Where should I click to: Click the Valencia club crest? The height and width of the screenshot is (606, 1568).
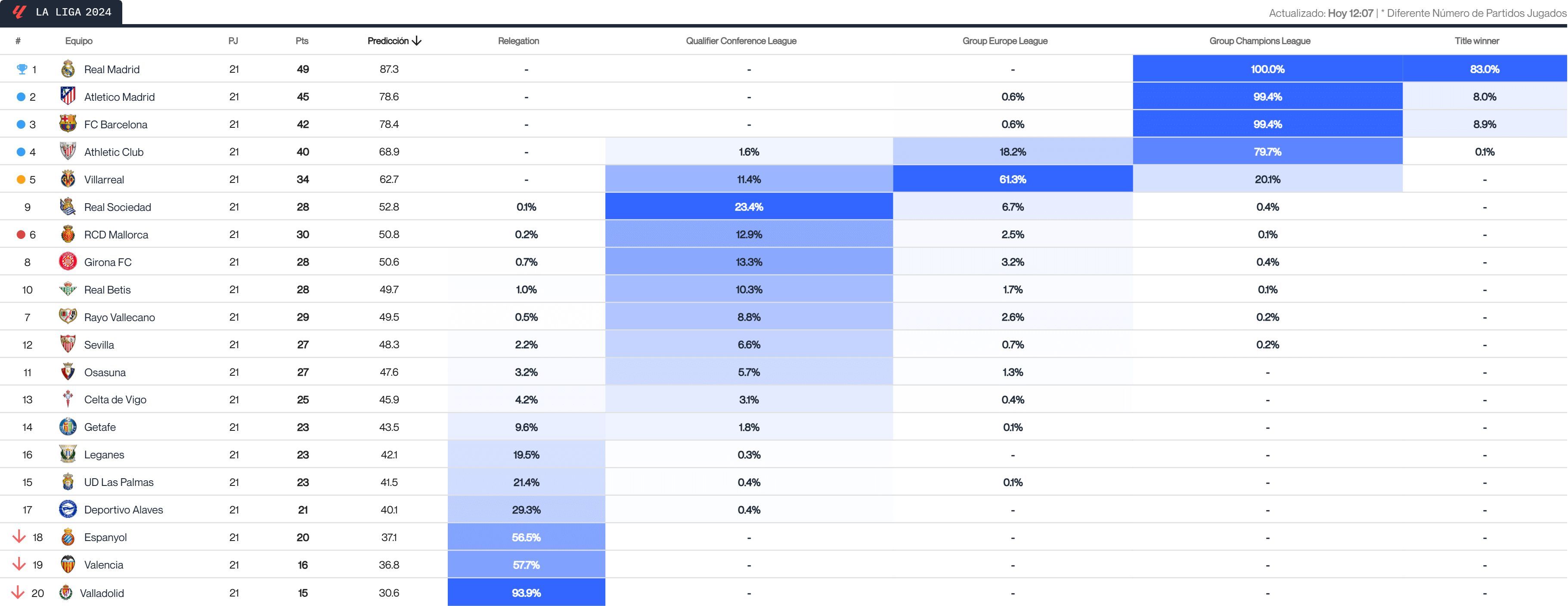[x=68, y=565]
